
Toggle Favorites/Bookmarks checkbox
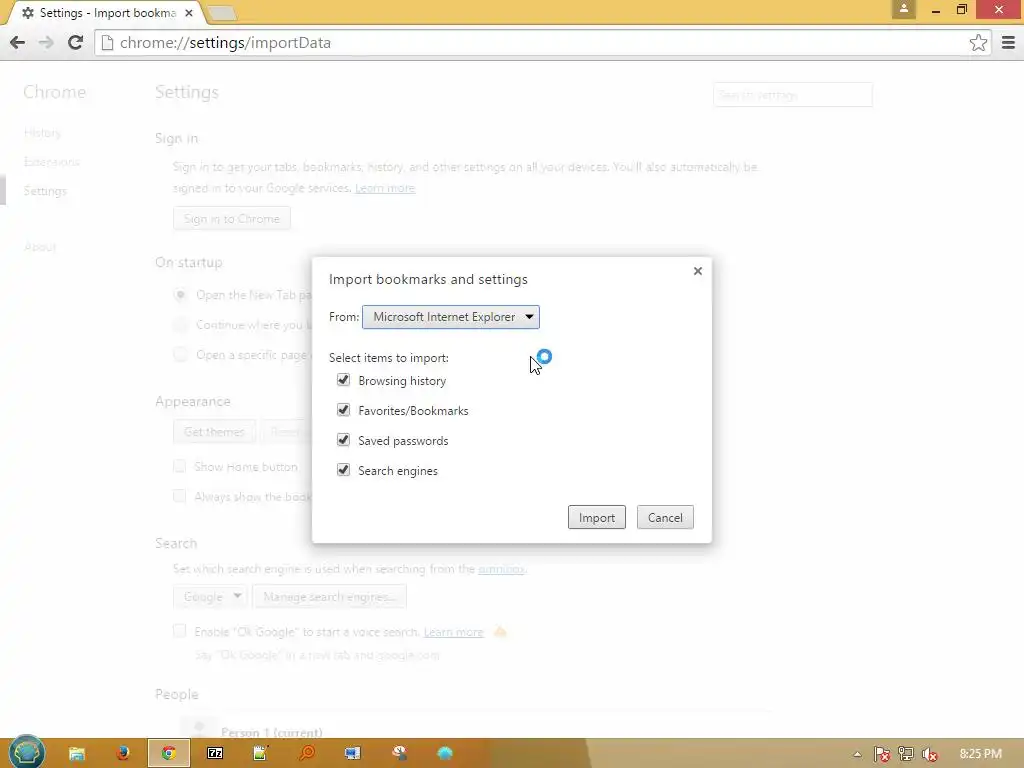(344, 410)
